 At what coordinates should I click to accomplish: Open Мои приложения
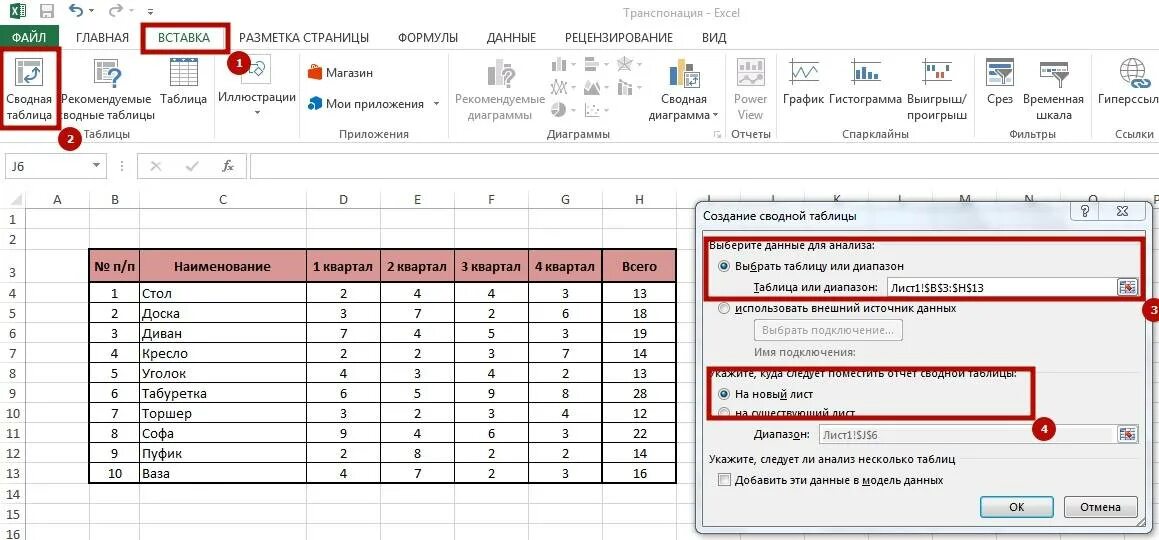366,104
